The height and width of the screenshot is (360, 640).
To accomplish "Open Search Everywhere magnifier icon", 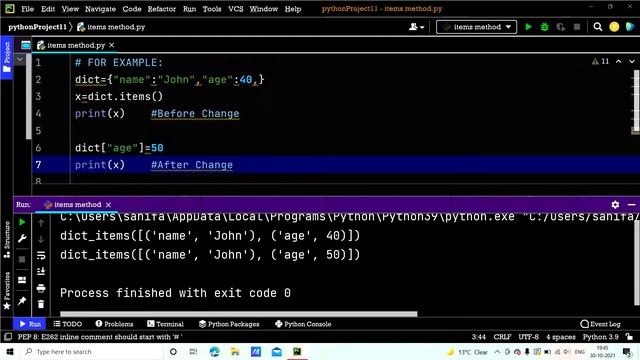I will click(598, 27).
